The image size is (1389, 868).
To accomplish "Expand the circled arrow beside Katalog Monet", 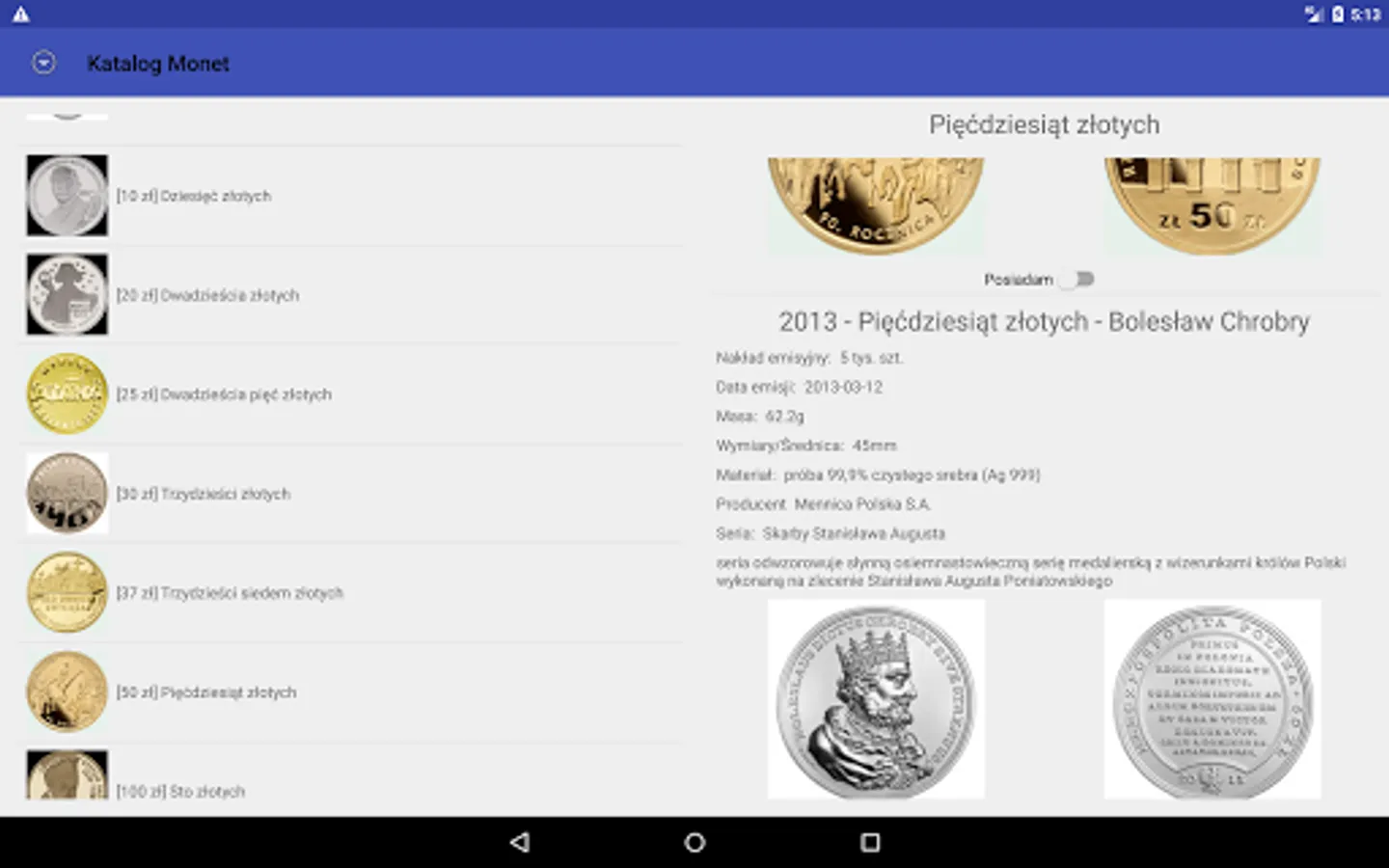I will point(42,62).
